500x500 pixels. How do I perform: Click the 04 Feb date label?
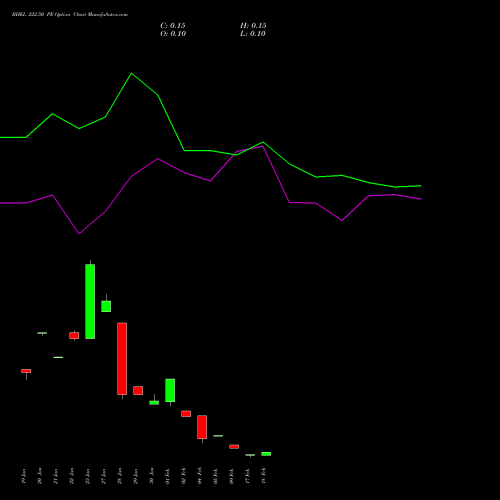pos(200,476)
